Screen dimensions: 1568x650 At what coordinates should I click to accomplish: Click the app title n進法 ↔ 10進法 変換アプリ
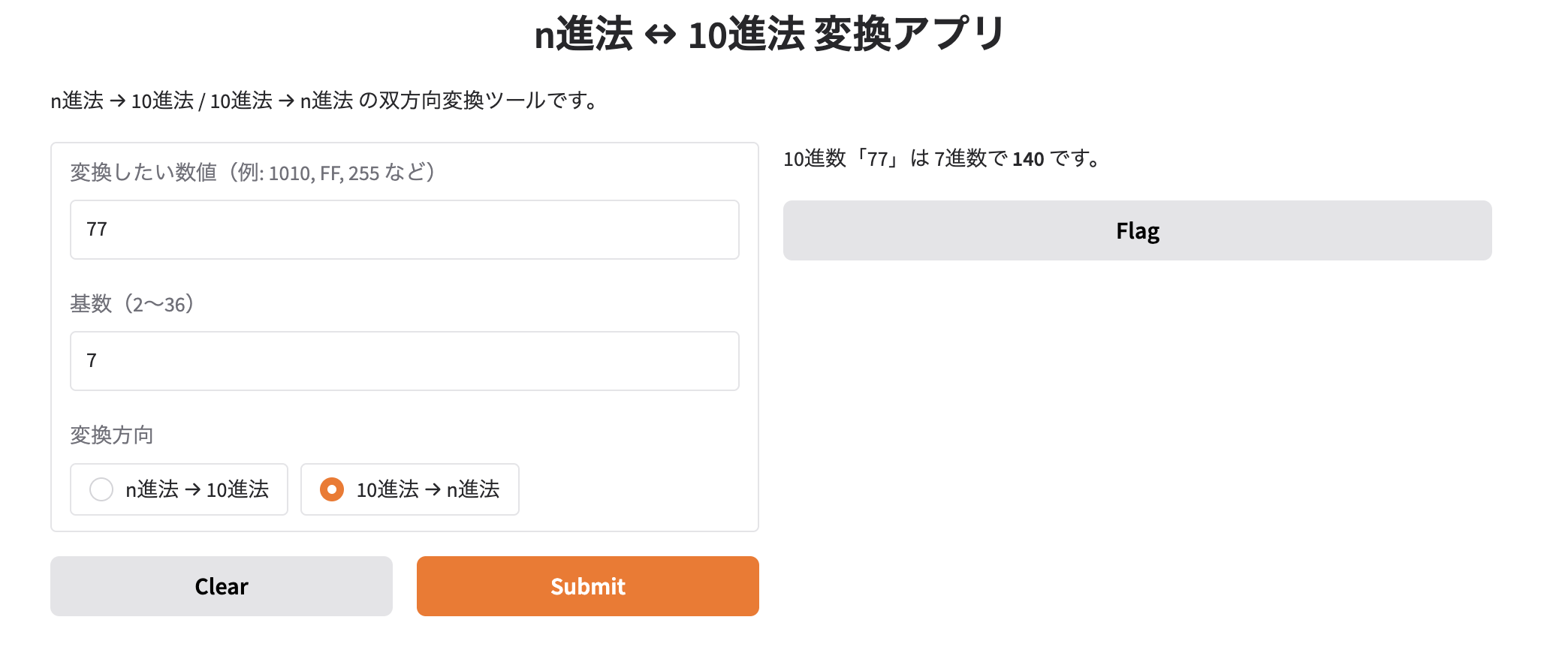pyautogui.click(x=768, y=32)
